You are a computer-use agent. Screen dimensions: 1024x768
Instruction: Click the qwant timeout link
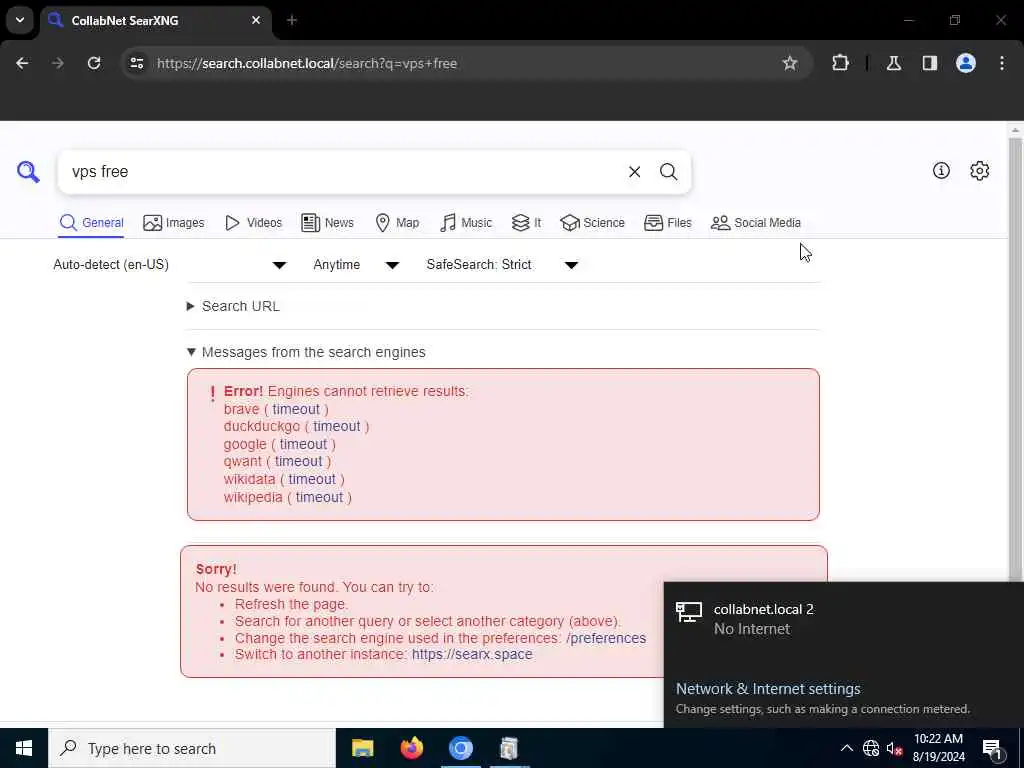298,461
